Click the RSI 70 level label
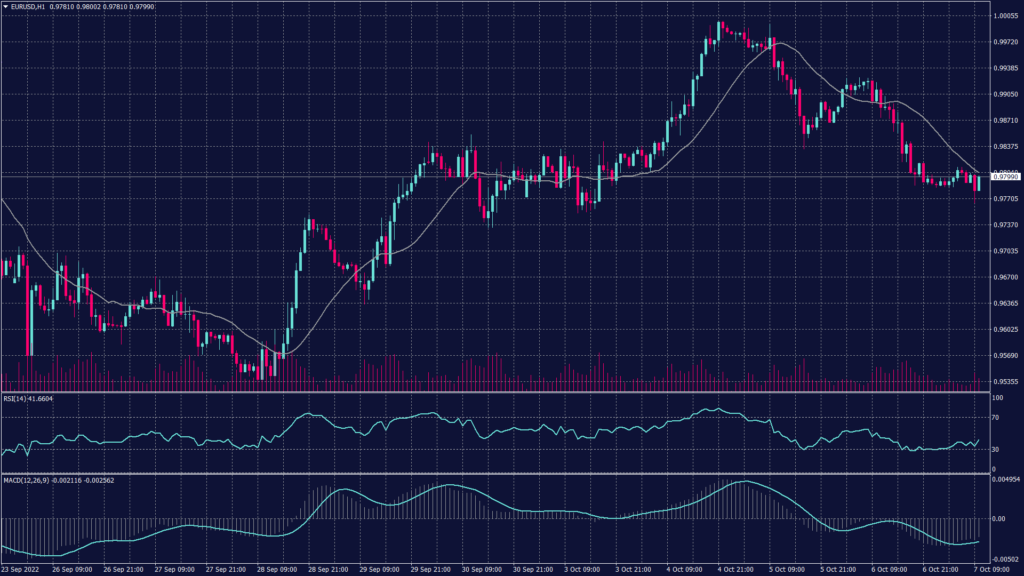The image size is (1024, 576). point(995,416)
